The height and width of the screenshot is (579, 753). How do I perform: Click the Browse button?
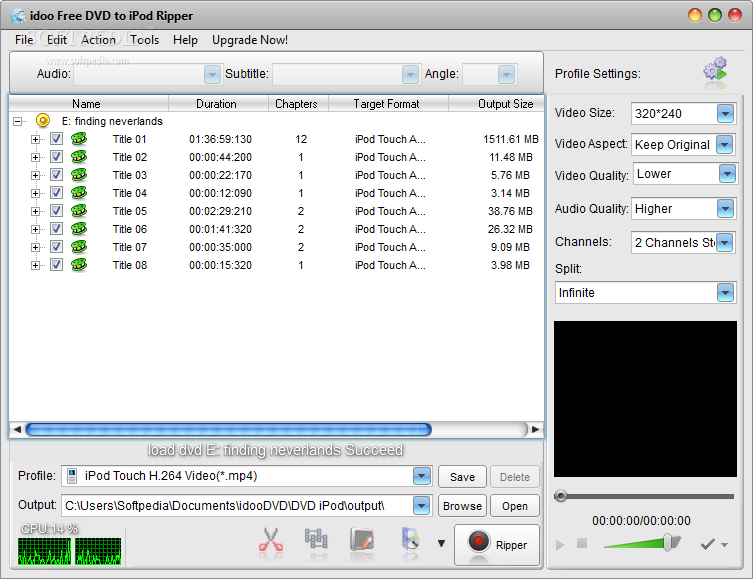[462, 506]
